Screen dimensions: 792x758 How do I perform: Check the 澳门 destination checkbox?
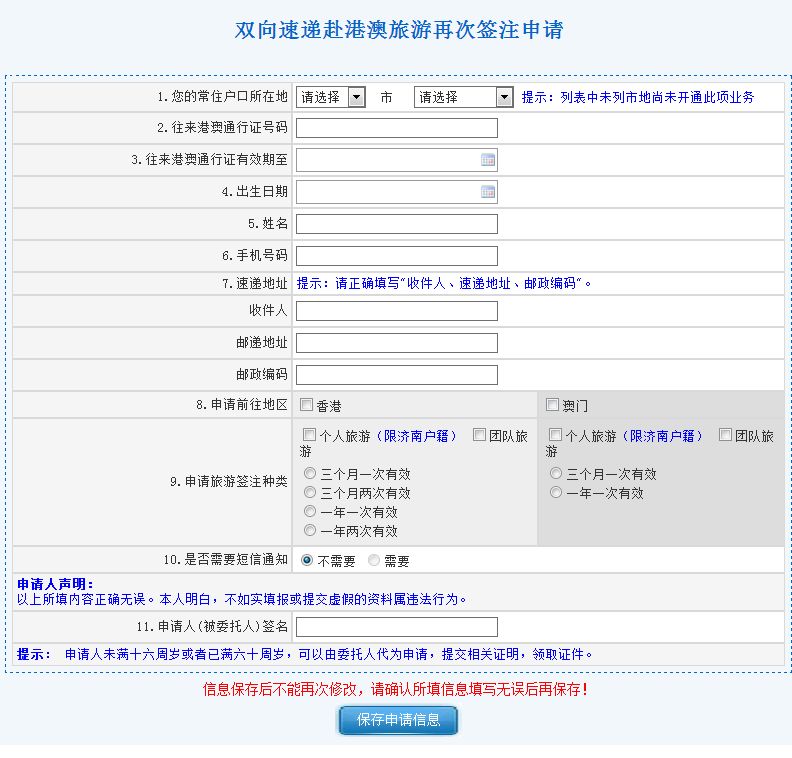coord(553,405)
